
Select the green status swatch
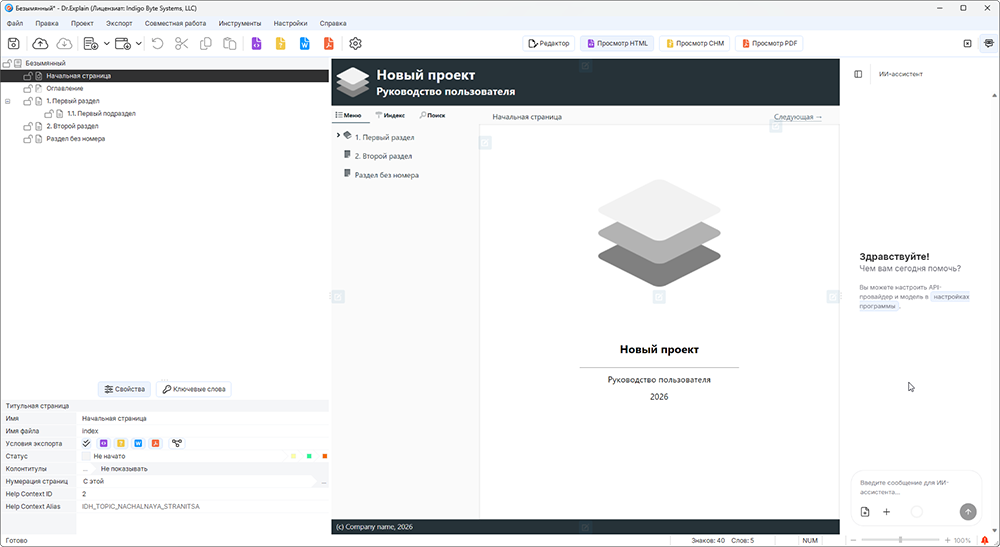309,456
